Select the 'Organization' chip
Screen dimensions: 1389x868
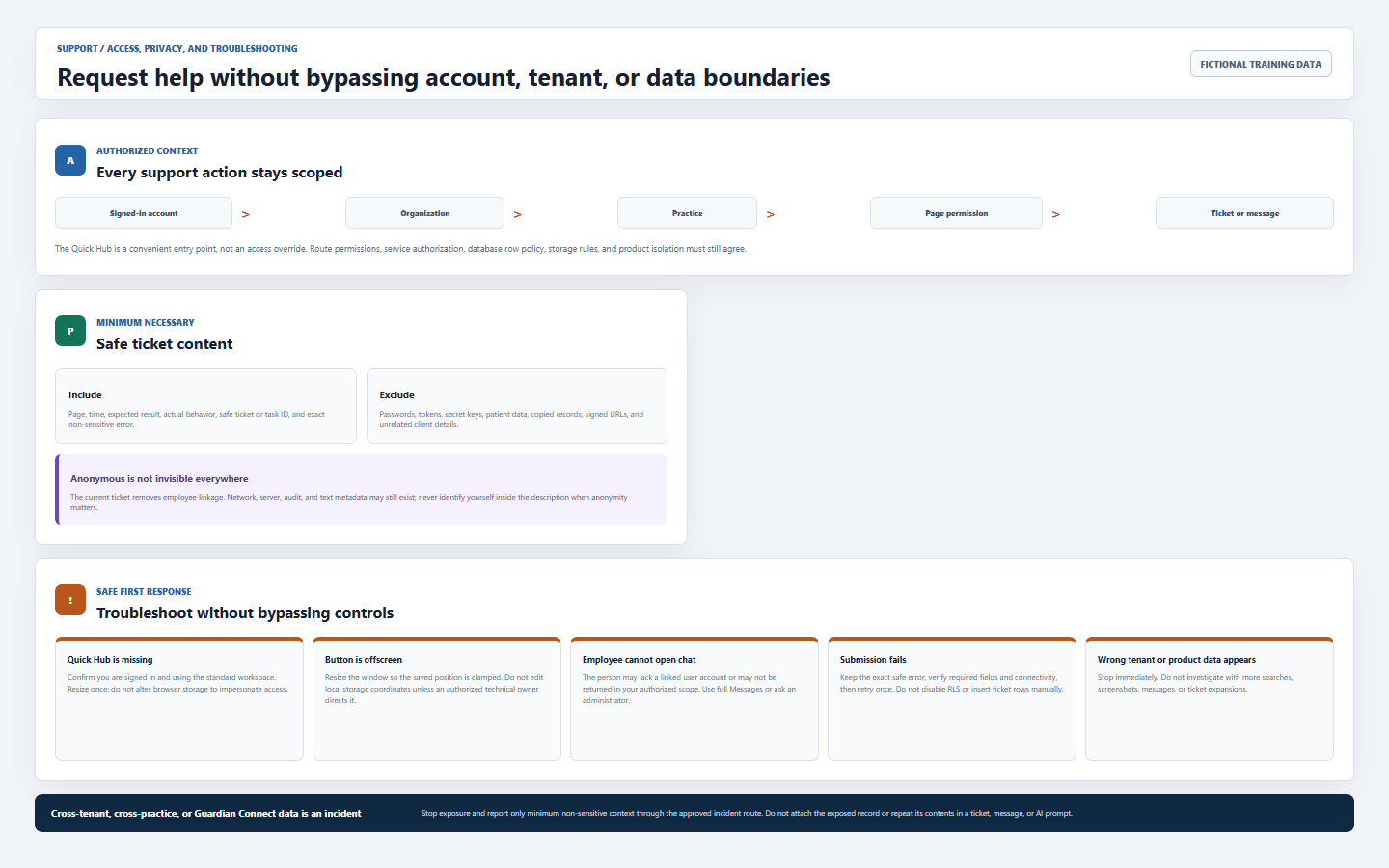[424, 213]
